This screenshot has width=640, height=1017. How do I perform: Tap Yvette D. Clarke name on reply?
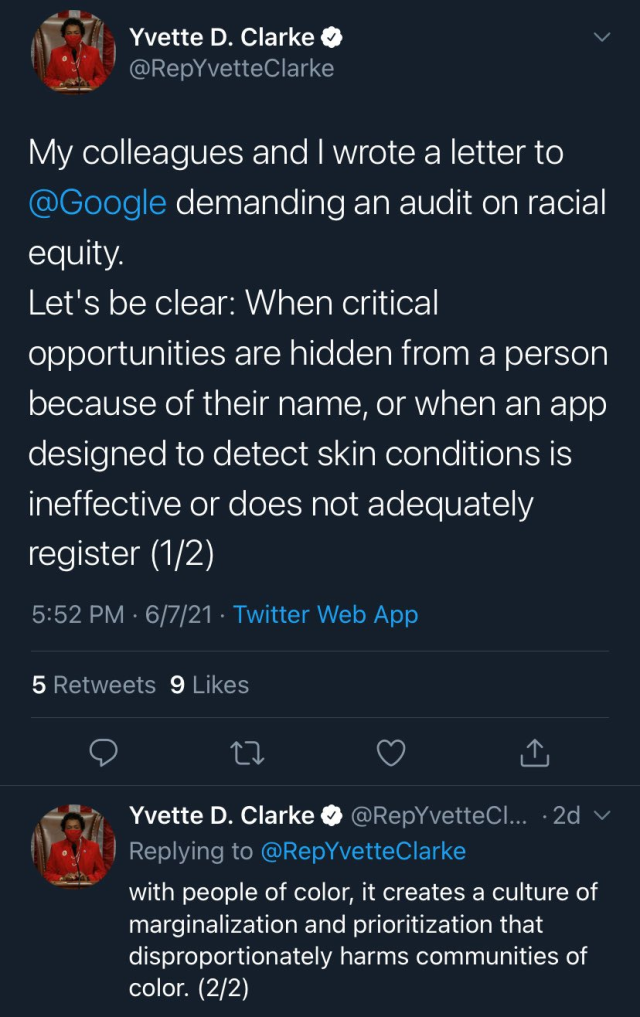point(222,816)
